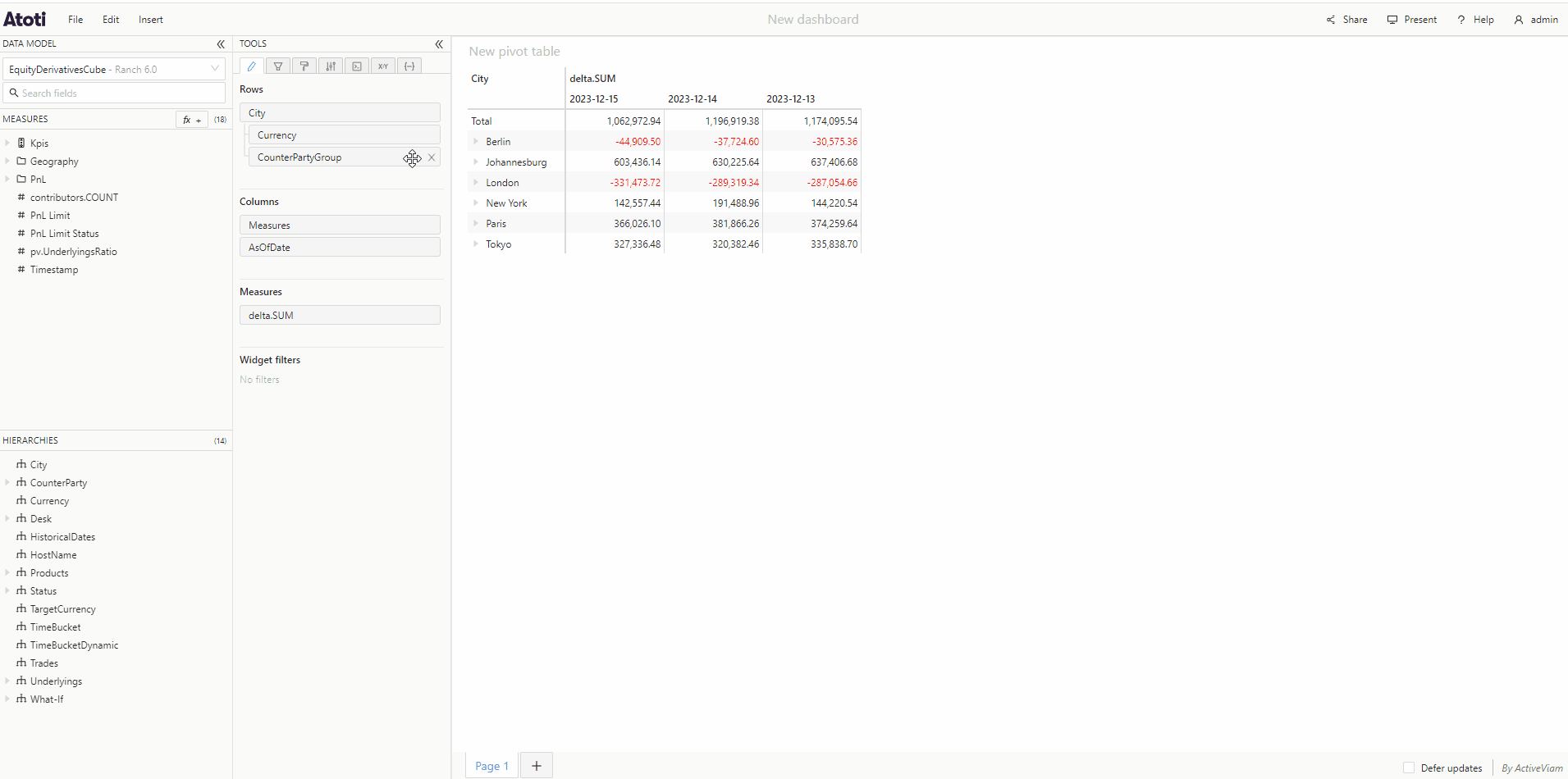Select the Trades hierarchy

tap(43, 663)
